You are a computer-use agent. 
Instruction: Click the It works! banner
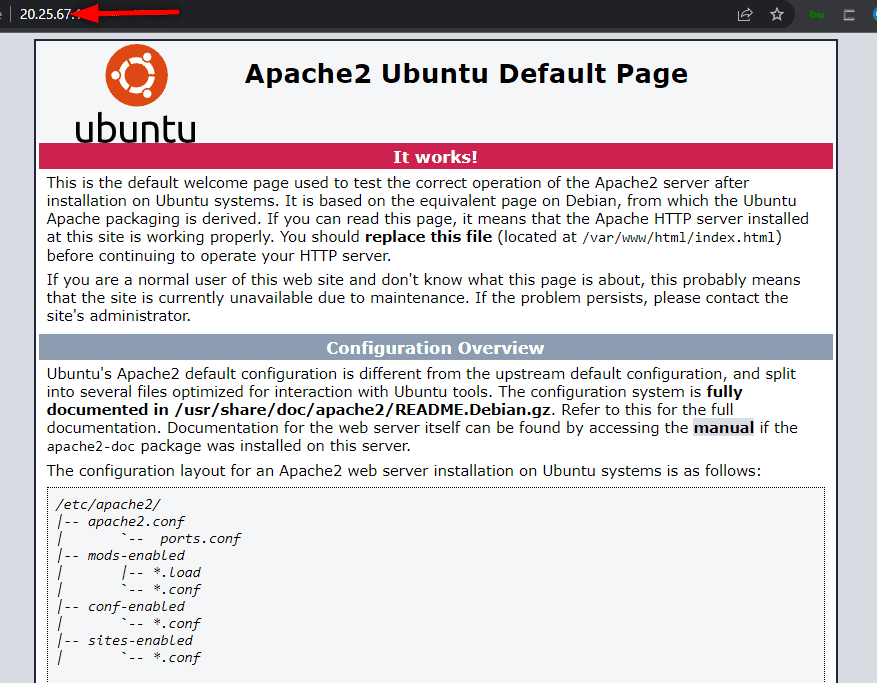click(x=436, y=157)
